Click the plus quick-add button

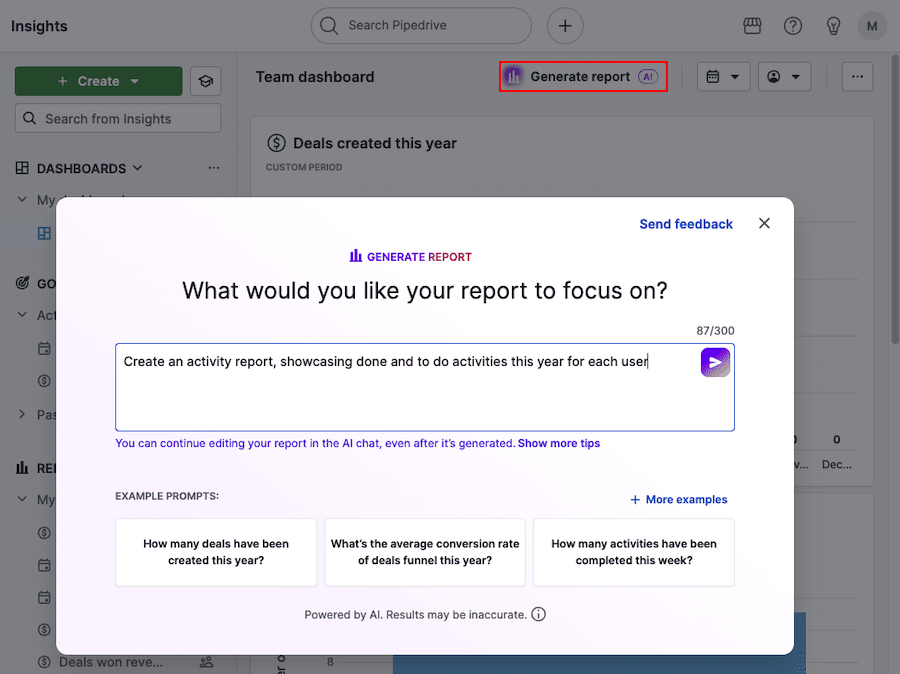(565, 26)
